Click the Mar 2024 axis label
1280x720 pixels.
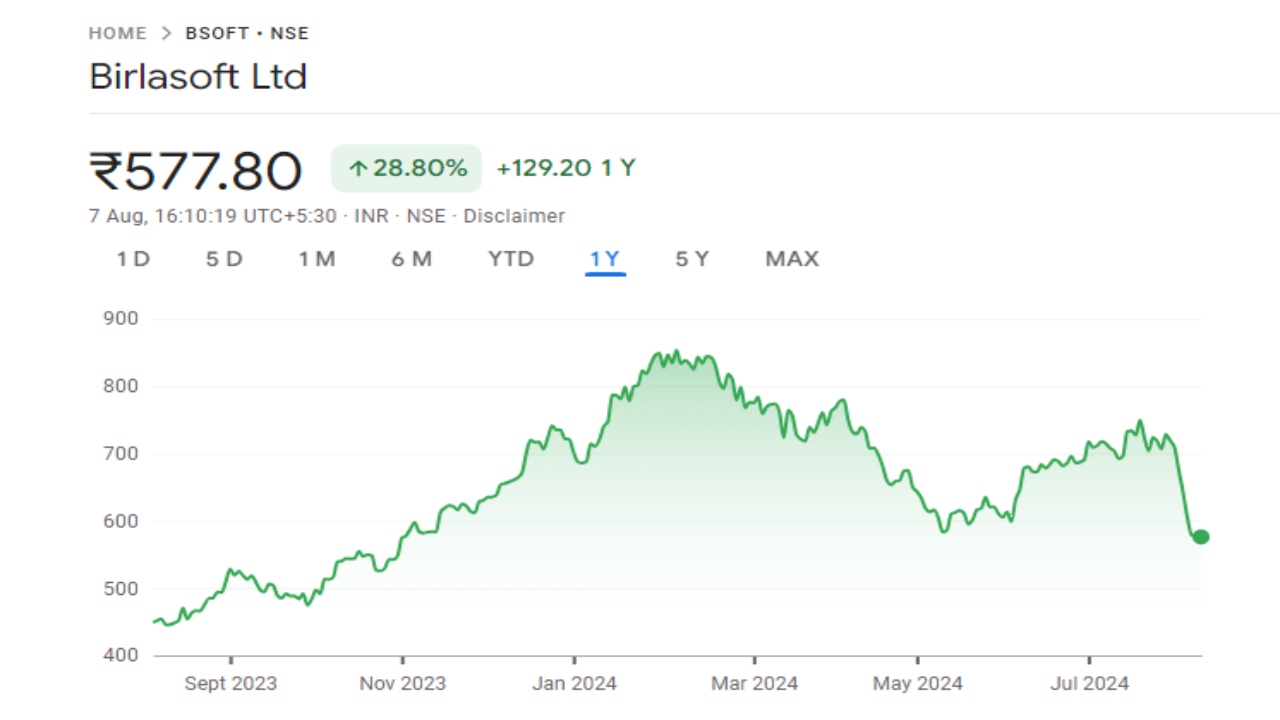tap(754, 684)
